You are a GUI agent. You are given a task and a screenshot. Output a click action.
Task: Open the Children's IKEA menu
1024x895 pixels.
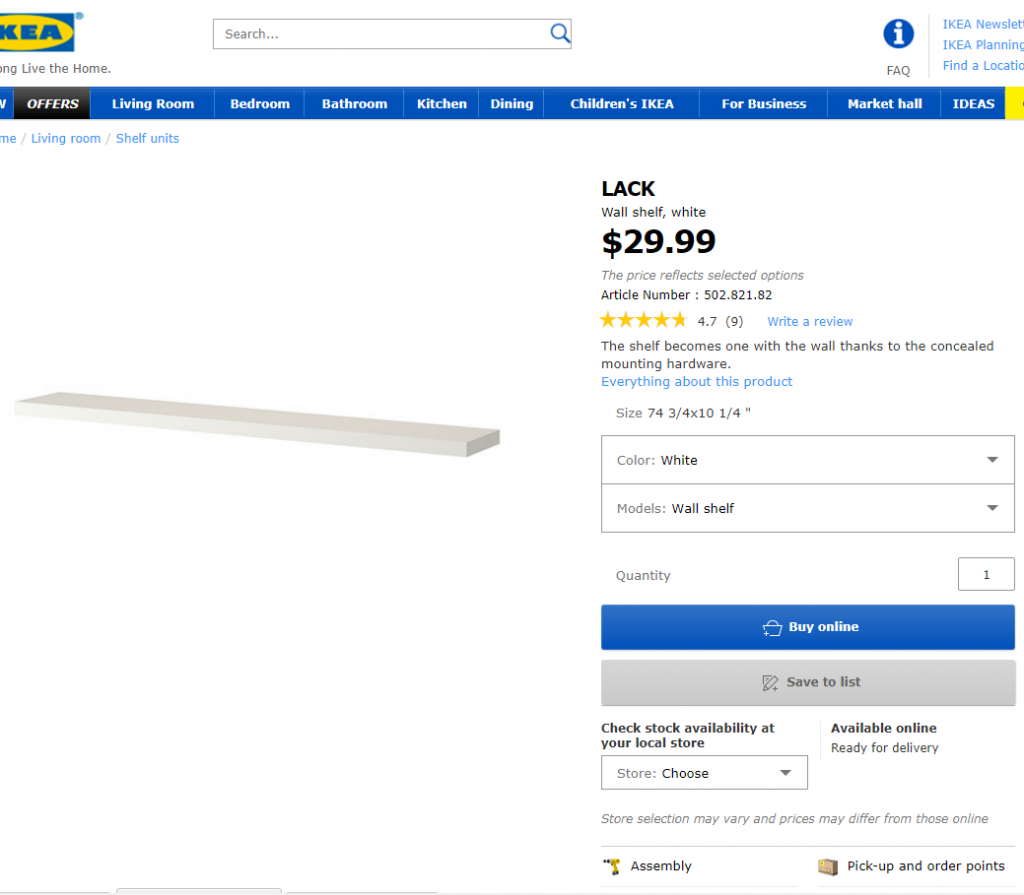coord(622,104)
